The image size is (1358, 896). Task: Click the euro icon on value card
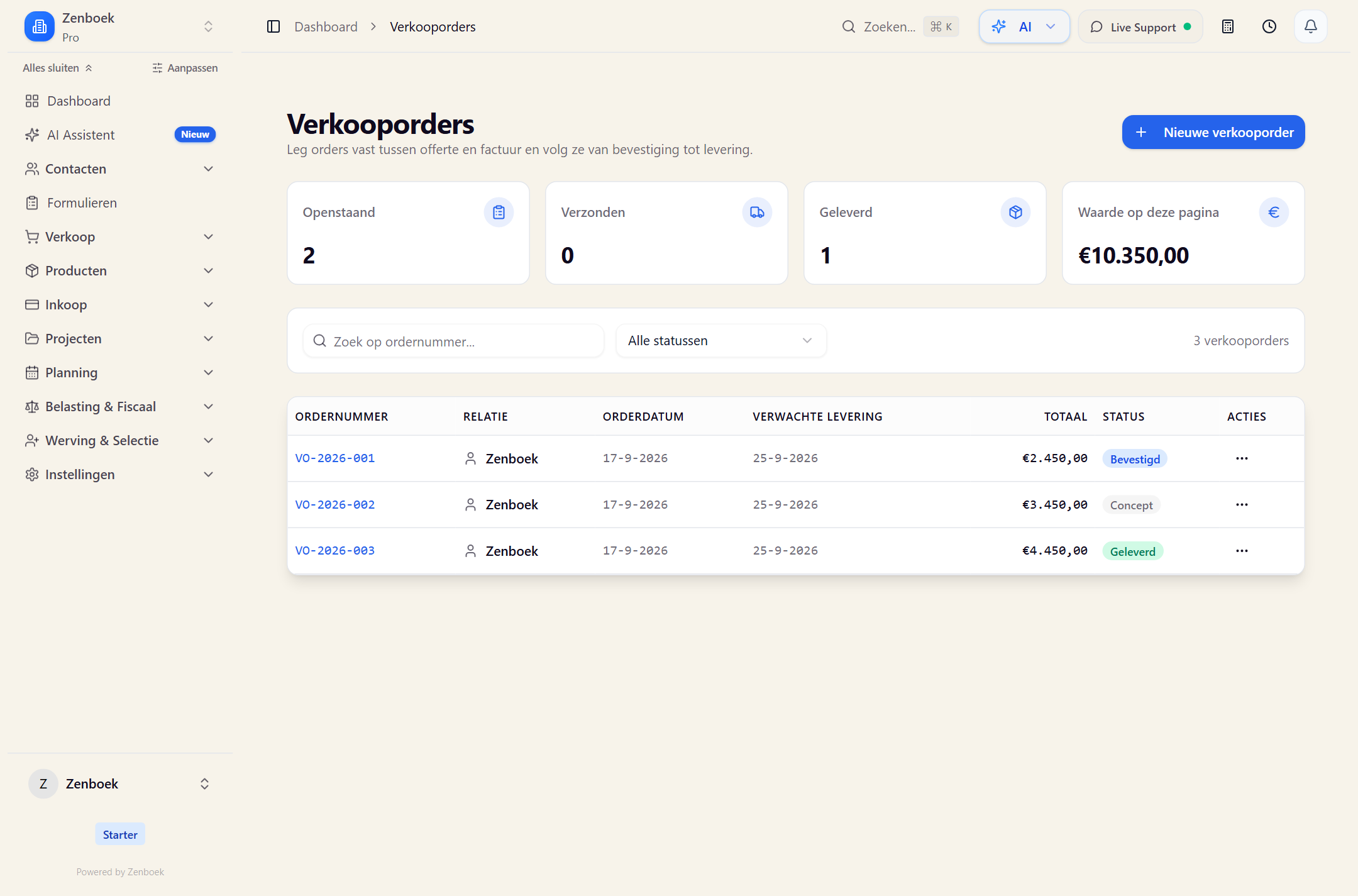(1274, 213)
